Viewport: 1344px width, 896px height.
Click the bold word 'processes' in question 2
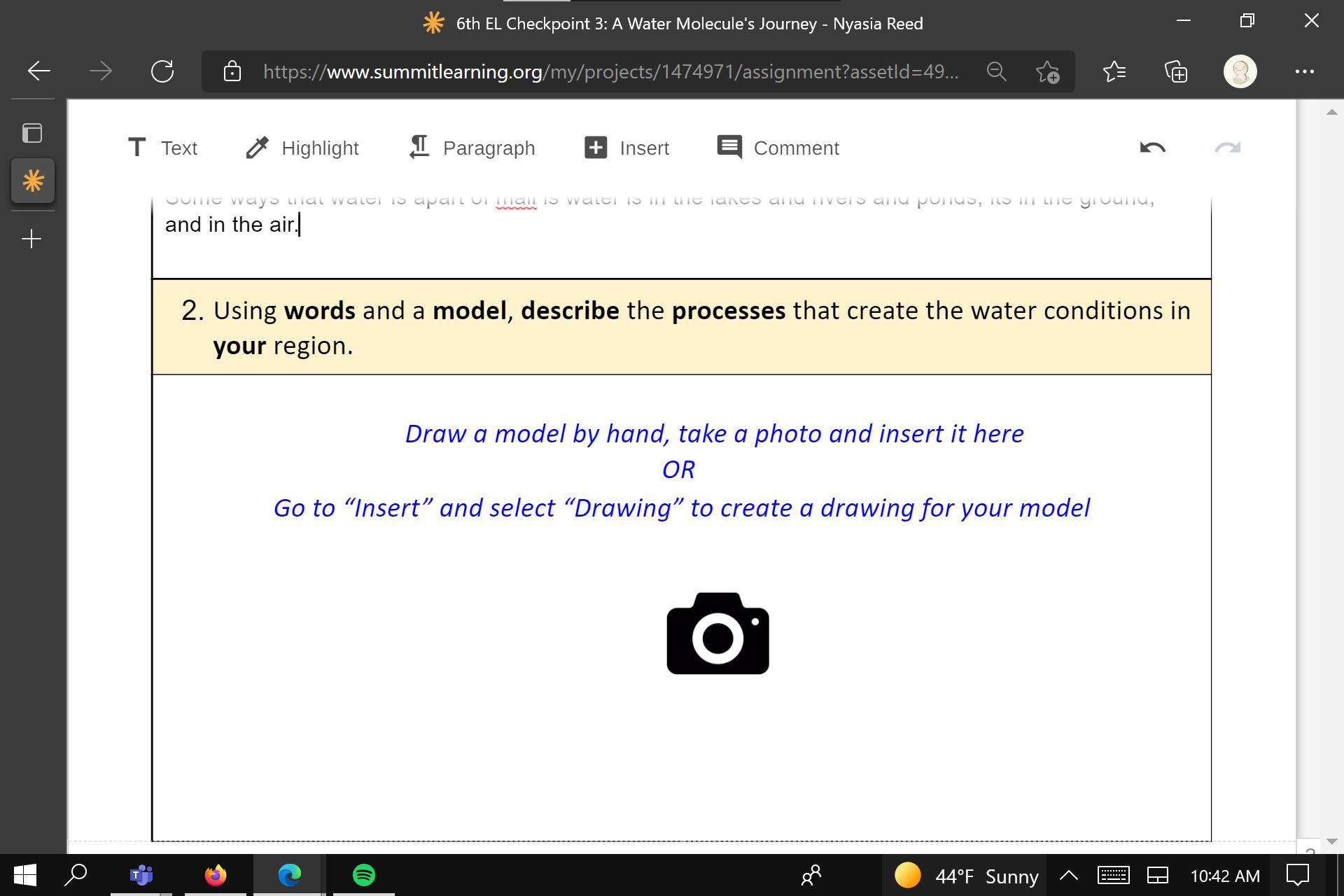[729, 311]
